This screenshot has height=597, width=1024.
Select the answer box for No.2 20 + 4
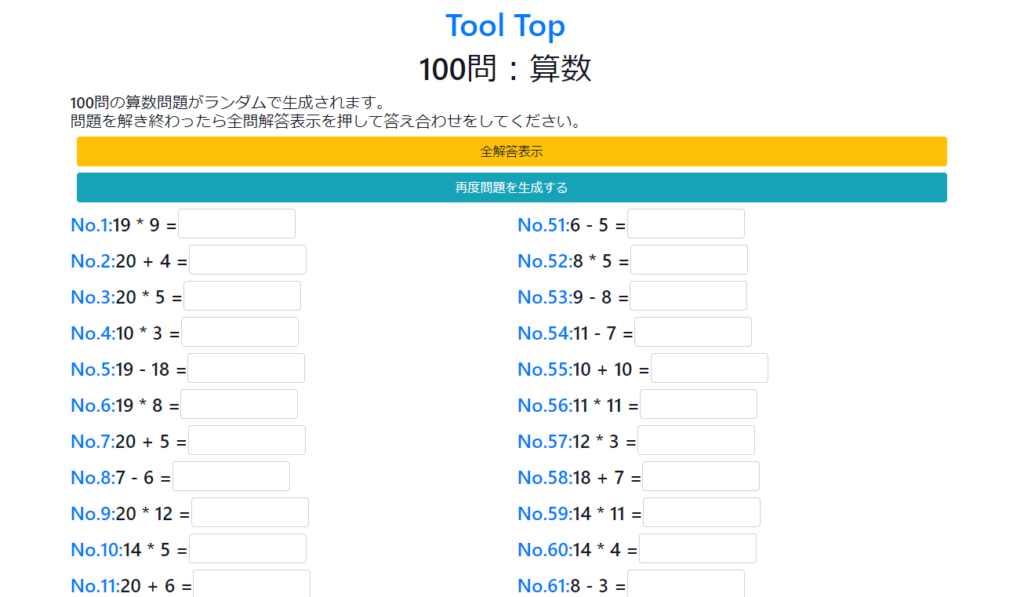248,260
